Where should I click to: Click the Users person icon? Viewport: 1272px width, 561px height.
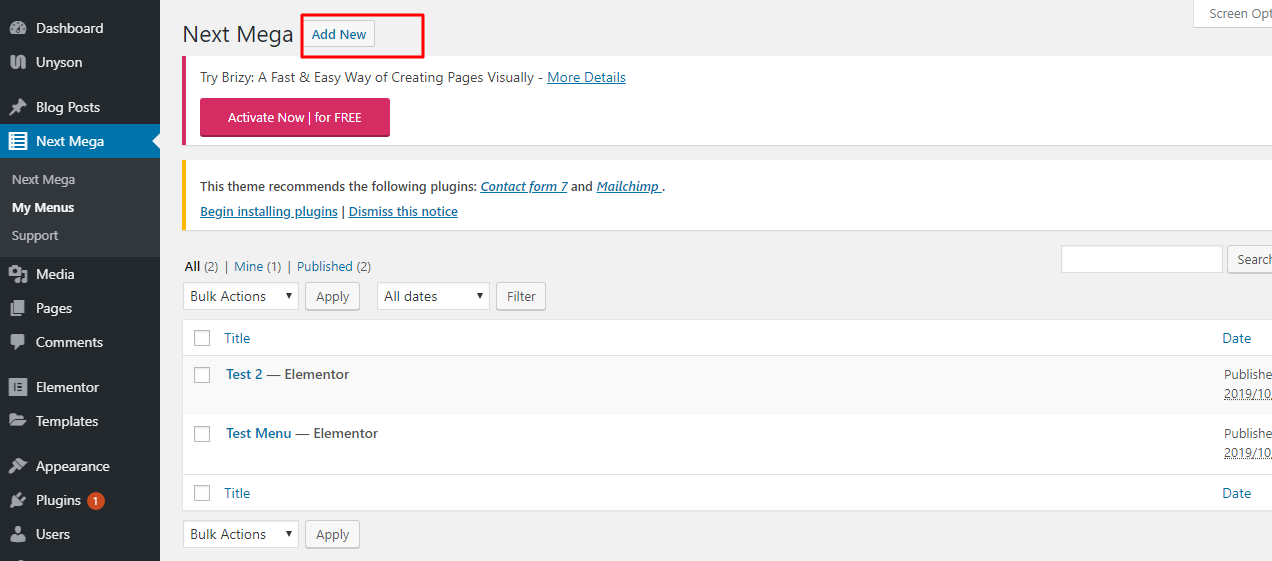click(x=18, y=534)
